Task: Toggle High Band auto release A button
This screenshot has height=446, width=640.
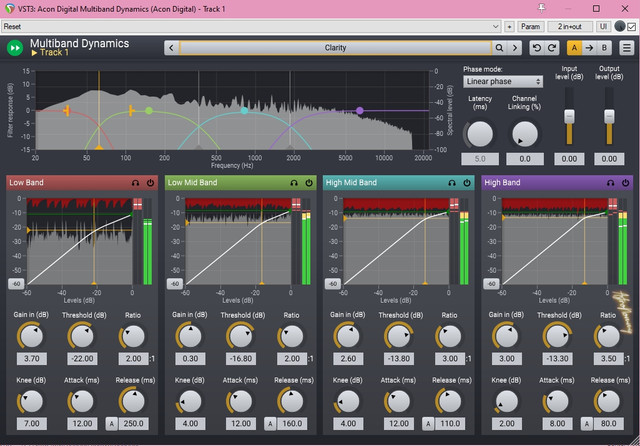Action: point(587,424)
